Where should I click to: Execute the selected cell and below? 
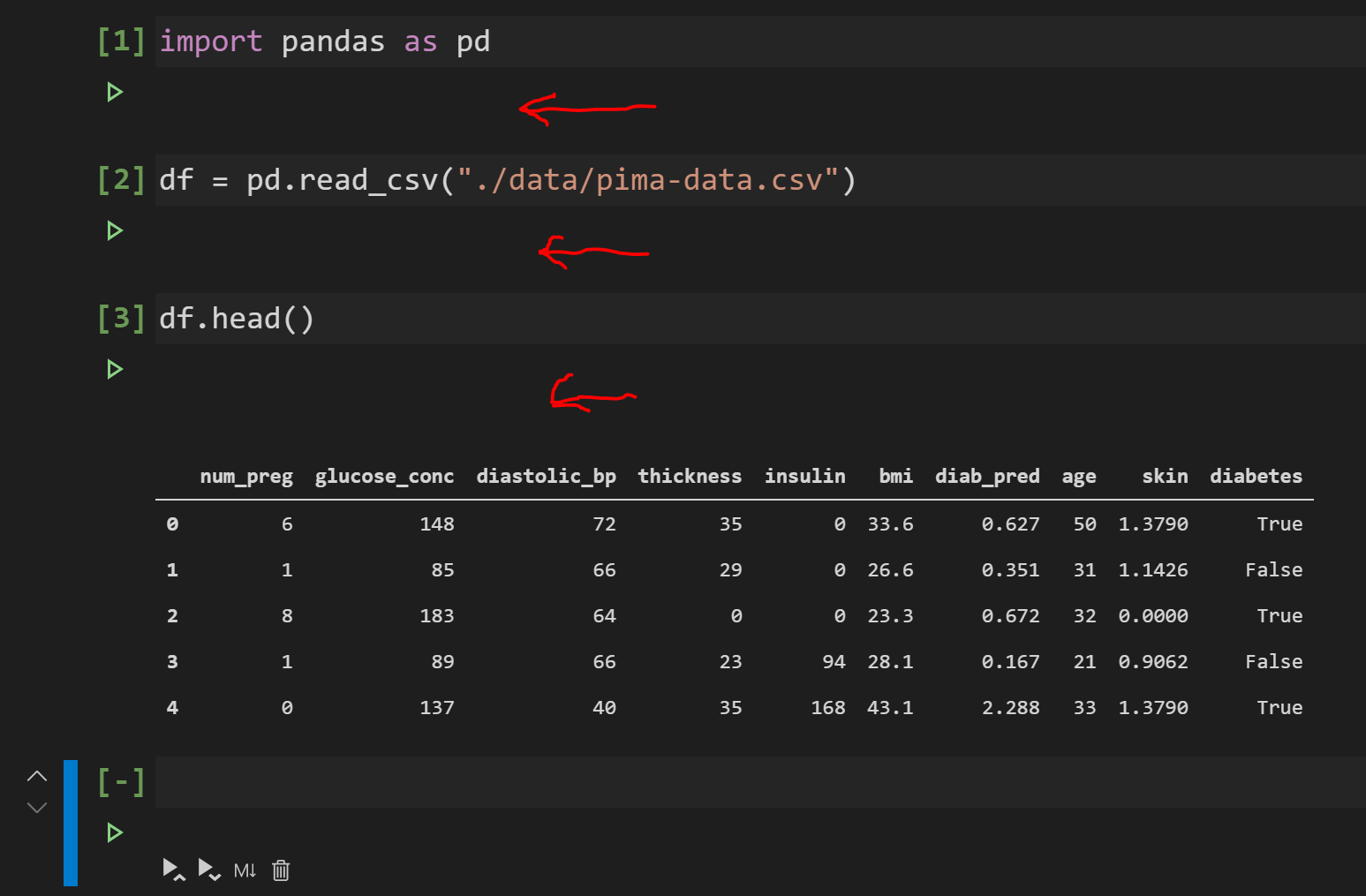[x=209, y=870]
